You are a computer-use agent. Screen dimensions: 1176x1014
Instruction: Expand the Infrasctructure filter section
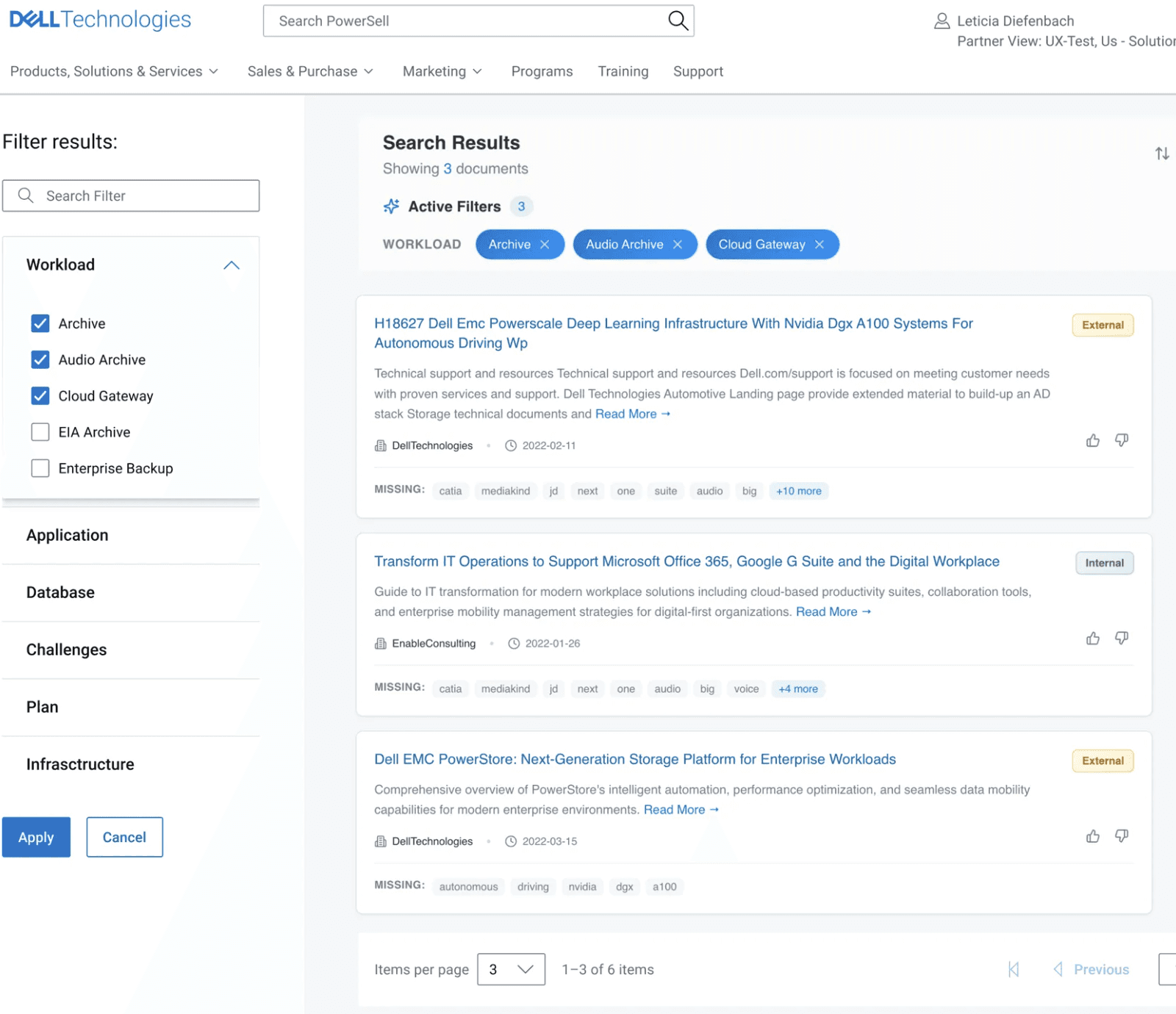click(131, 764)
